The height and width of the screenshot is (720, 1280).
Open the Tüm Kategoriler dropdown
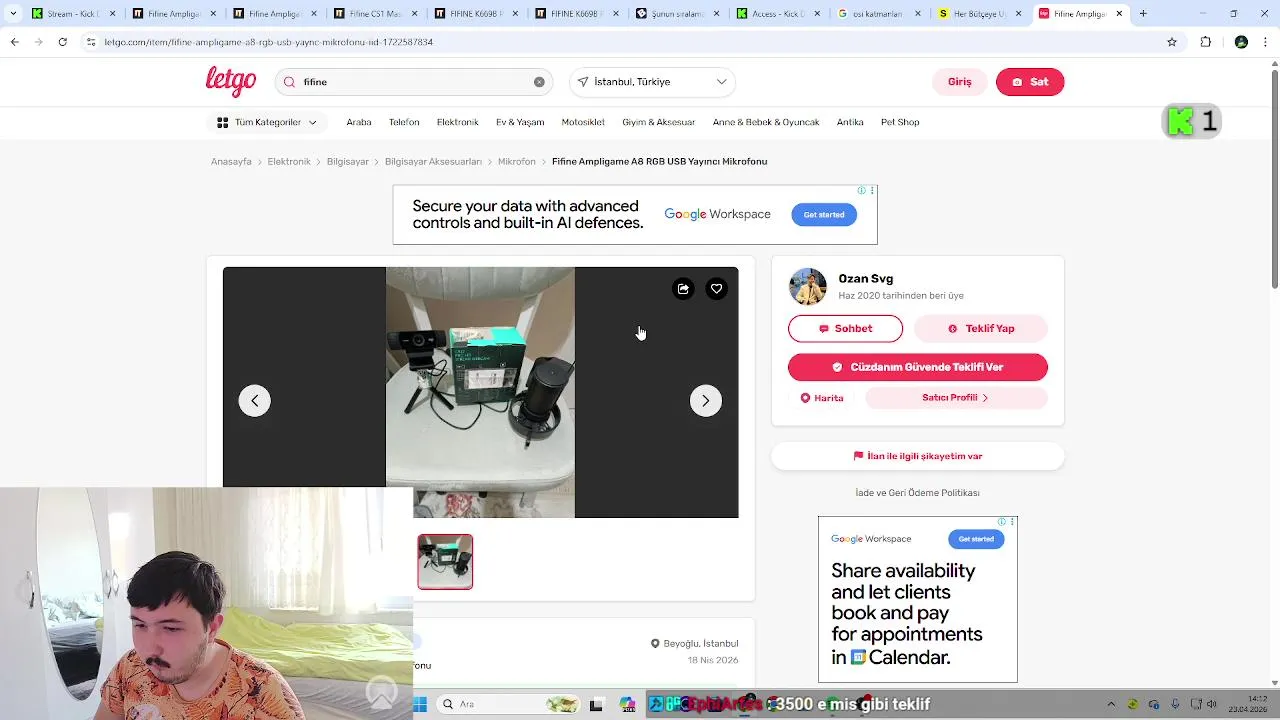point(267,122)
